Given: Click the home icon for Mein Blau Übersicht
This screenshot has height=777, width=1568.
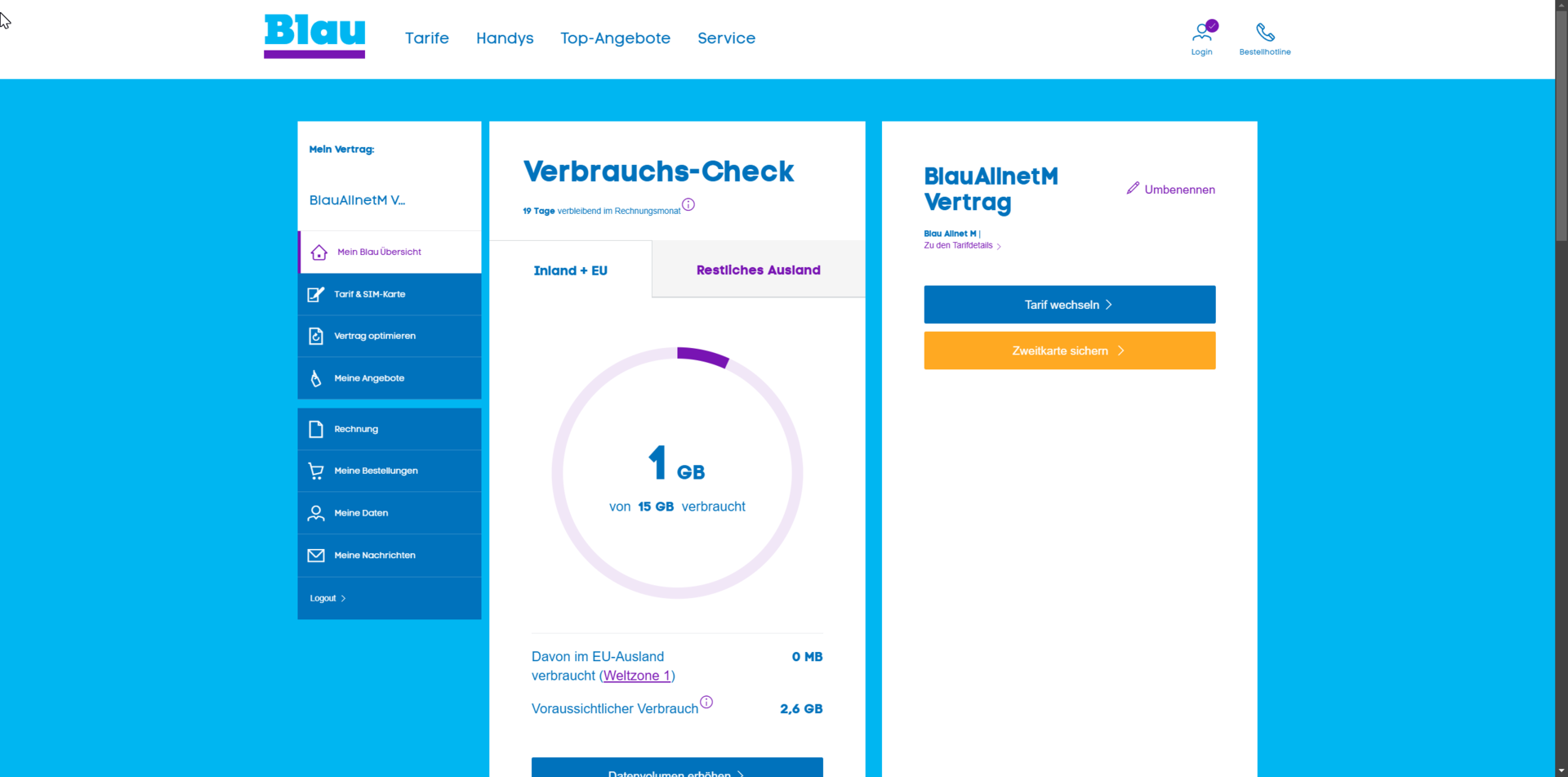Looking at the screenshot, I should (x=319, y=252).
